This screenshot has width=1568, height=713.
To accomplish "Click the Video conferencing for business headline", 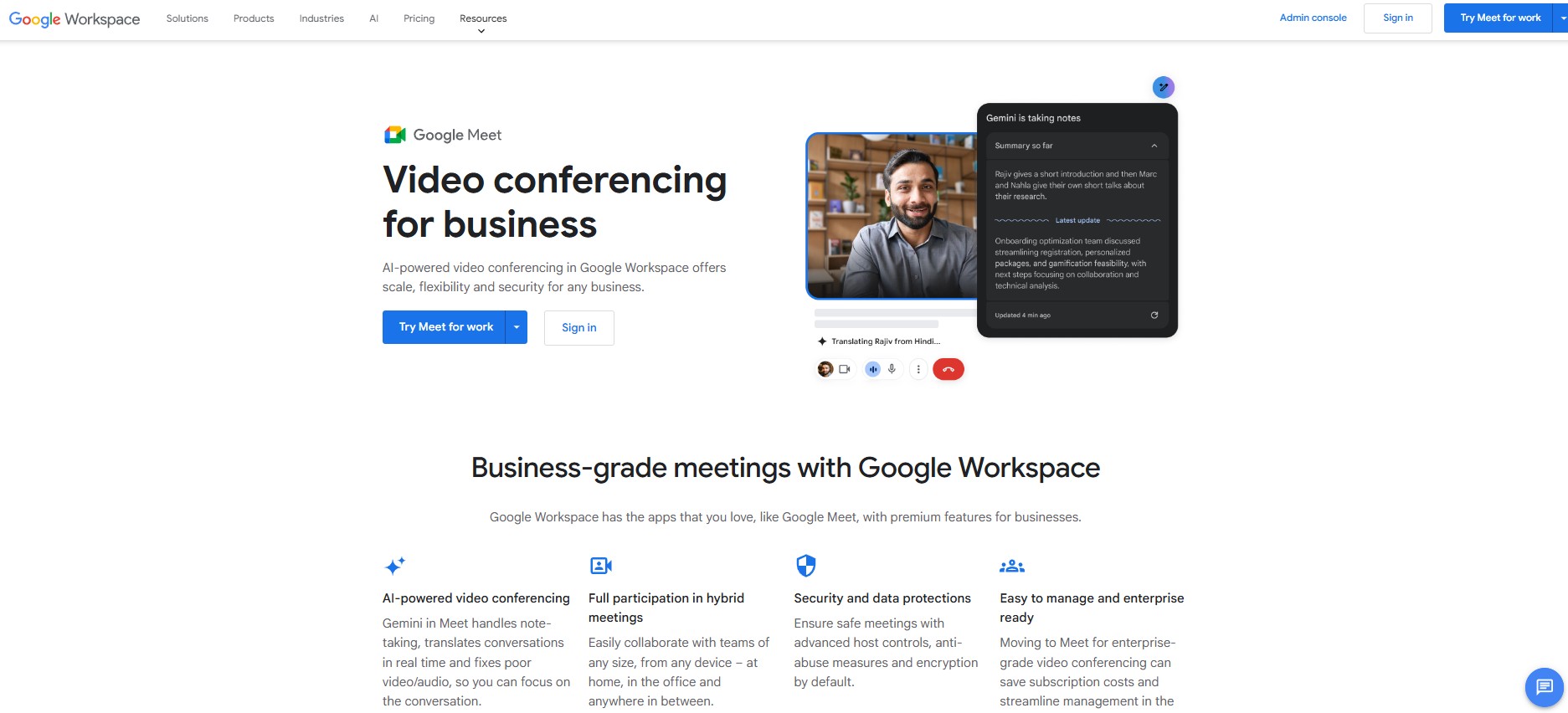I will [554, 202].
